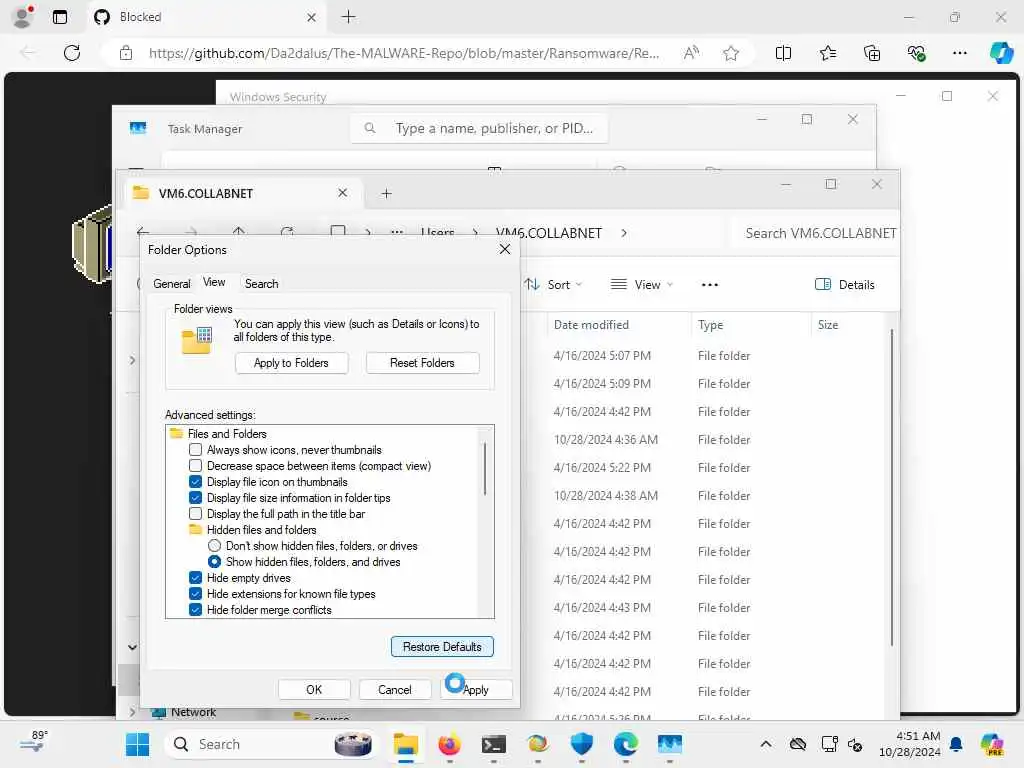
Task: Expand breadcrumb chevron after VM6.COLLABNET
Action: pyautogui.click(x=624, y=233)
